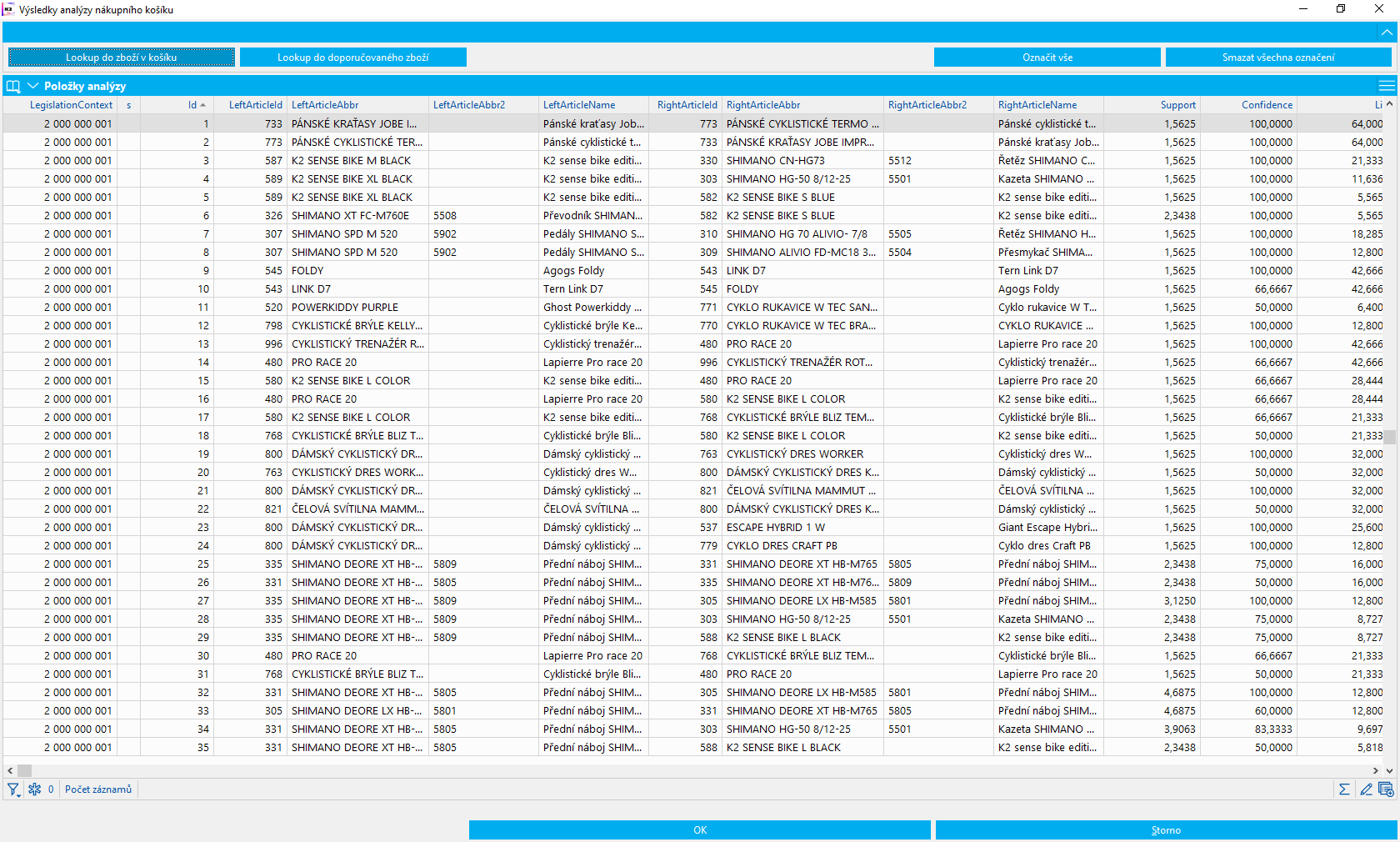Select cell SHIMANO CN-HG73 in row 3
This screenshot has width=1400, height=842.
[x=803, y=160]
